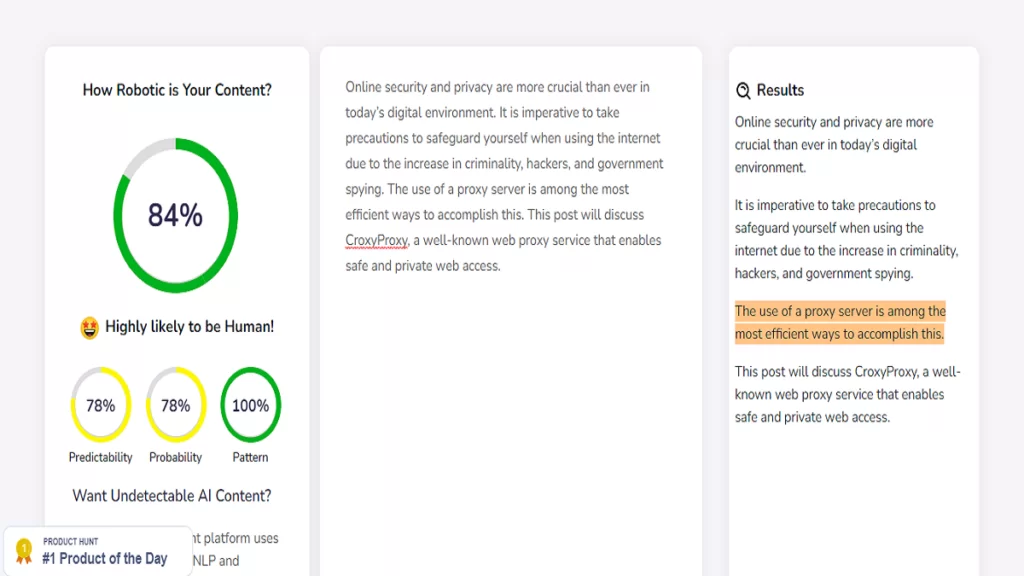Open the CroxyProxy link in the text
Screen dimensions: 1024x576
tap(375, 240)
